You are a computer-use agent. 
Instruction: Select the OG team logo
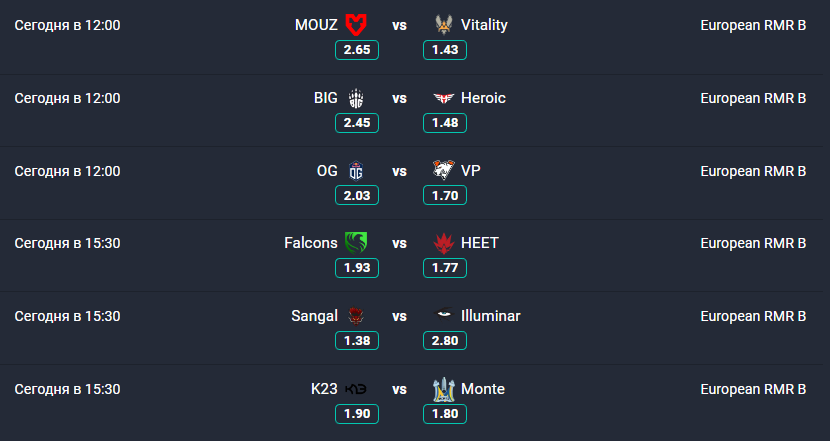tap(356, 171)
